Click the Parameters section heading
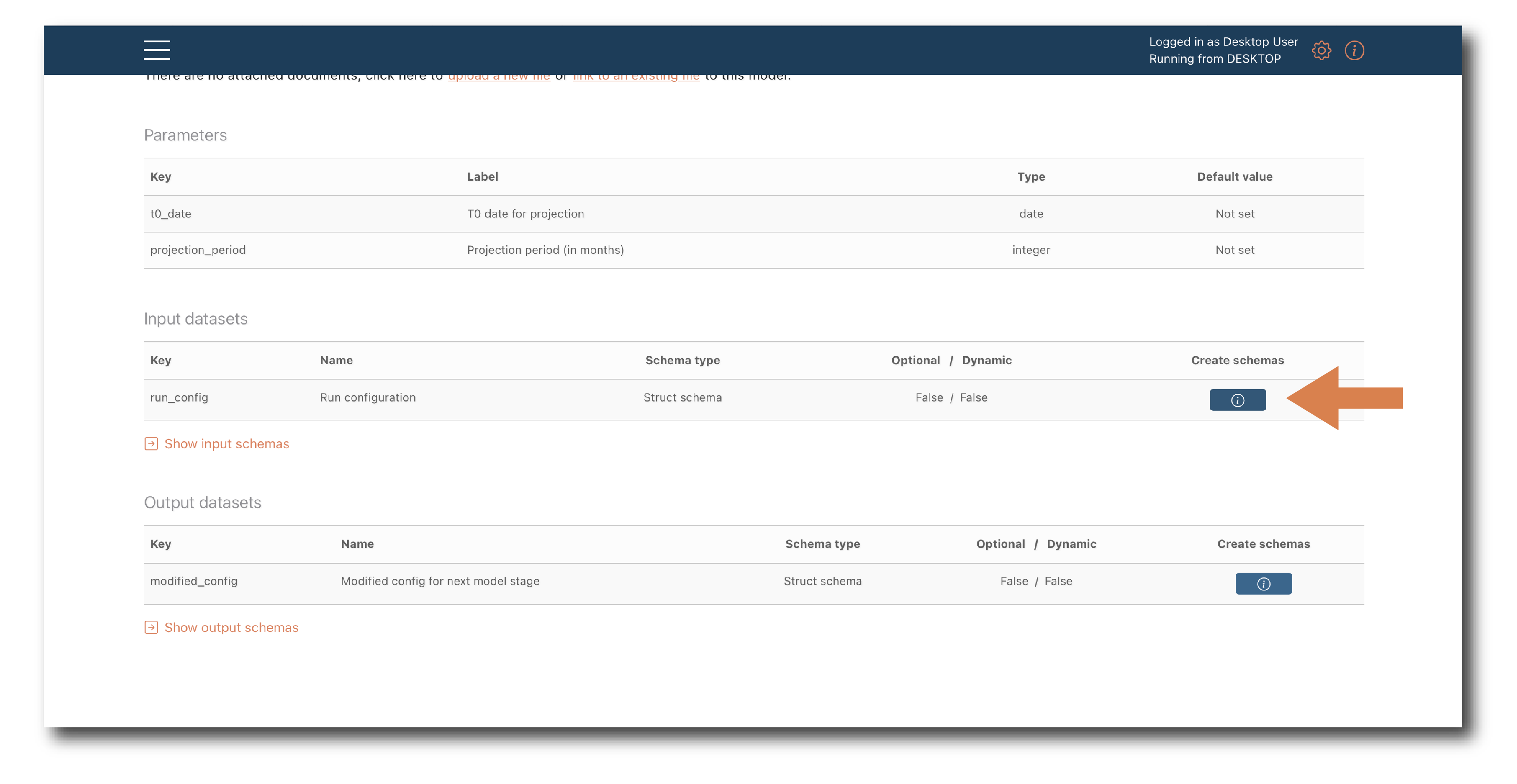Screen dimensions: 1517x784 click(185, 135)
